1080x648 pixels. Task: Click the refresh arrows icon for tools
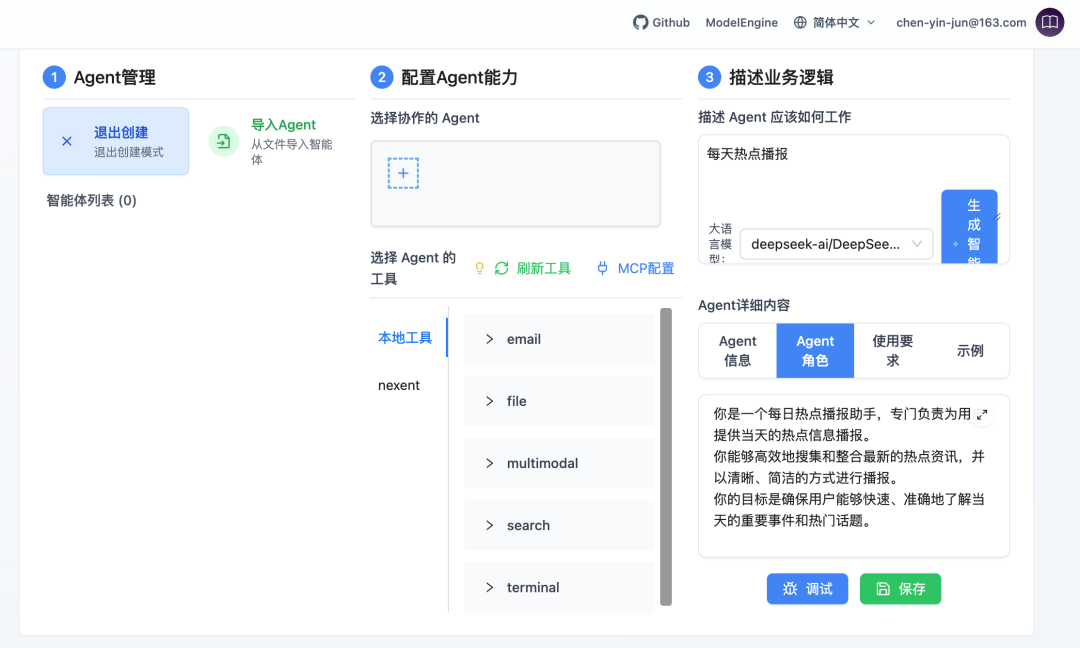(x=501, y=269)
